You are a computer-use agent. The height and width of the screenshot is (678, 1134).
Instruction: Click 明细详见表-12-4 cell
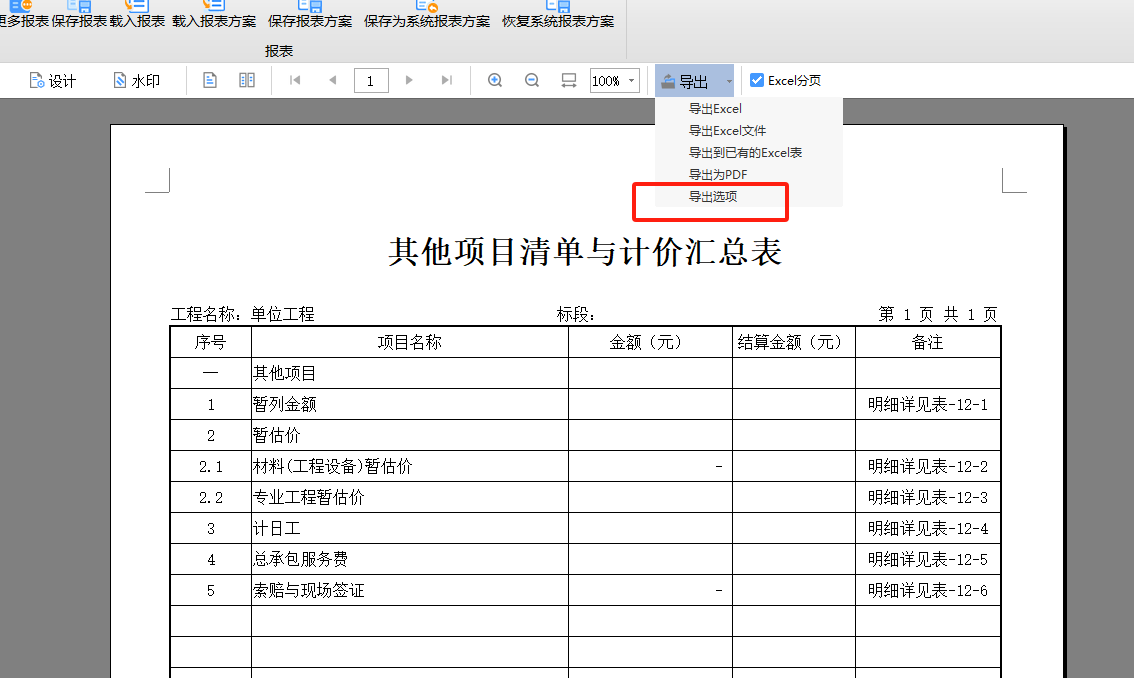coord(928,529)
